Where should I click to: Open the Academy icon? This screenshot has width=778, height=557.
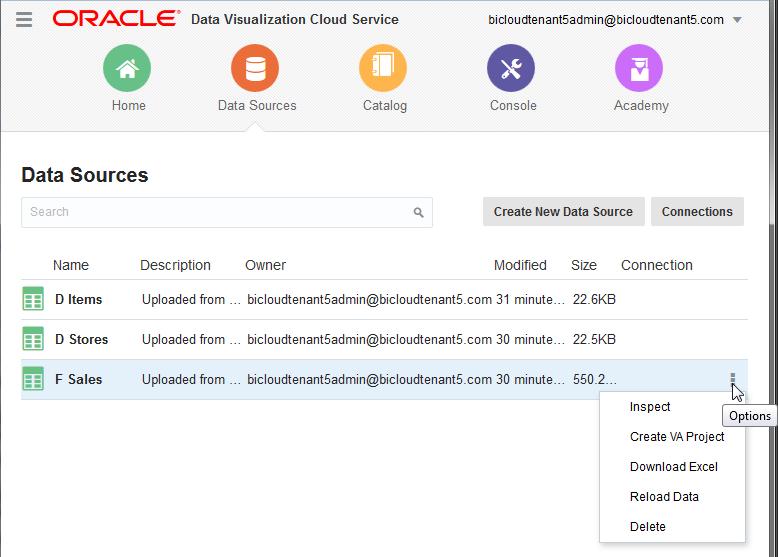click(639, 68)
